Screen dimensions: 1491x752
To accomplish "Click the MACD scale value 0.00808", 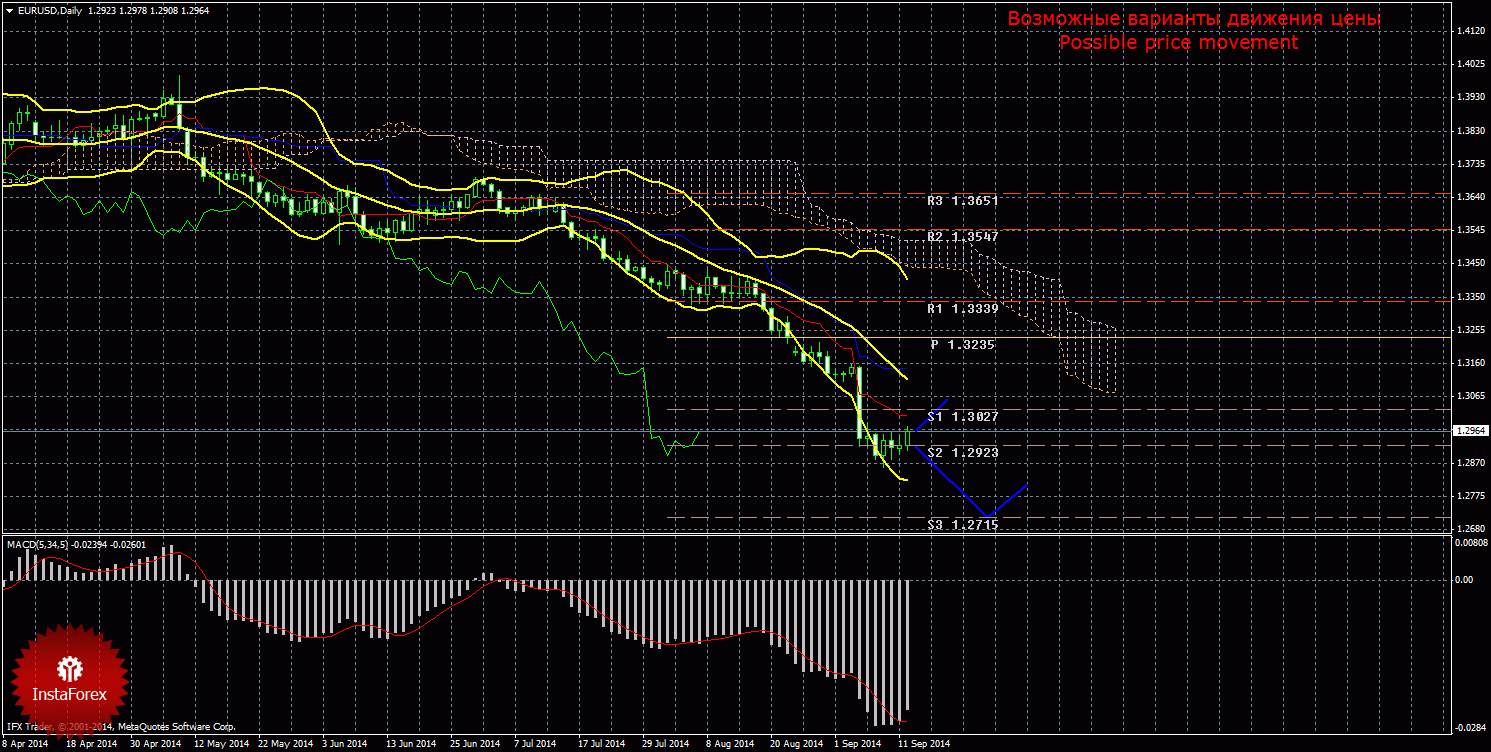I will [1472, 543].
